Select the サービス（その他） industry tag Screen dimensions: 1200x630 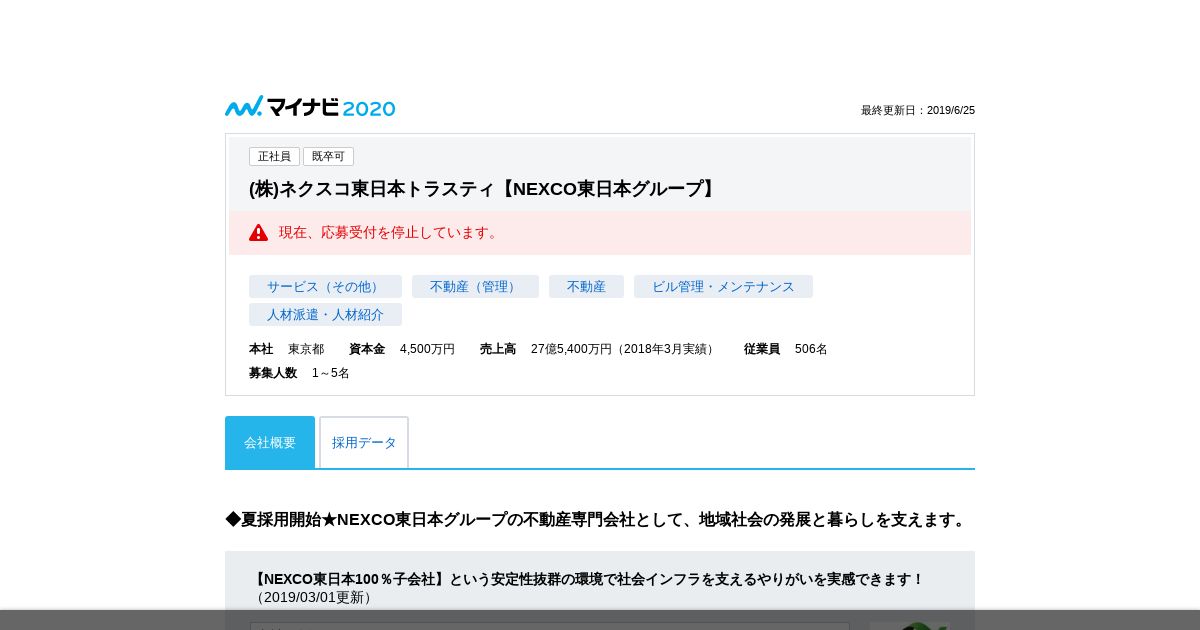325,287
